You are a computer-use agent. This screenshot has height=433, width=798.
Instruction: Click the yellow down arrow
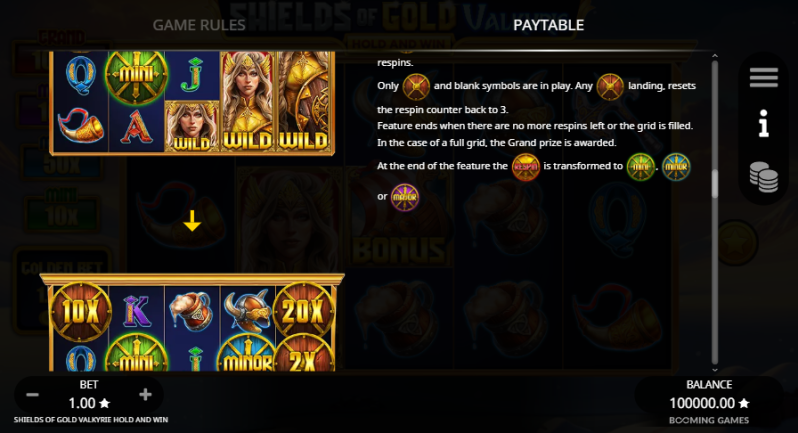point(192,221)
